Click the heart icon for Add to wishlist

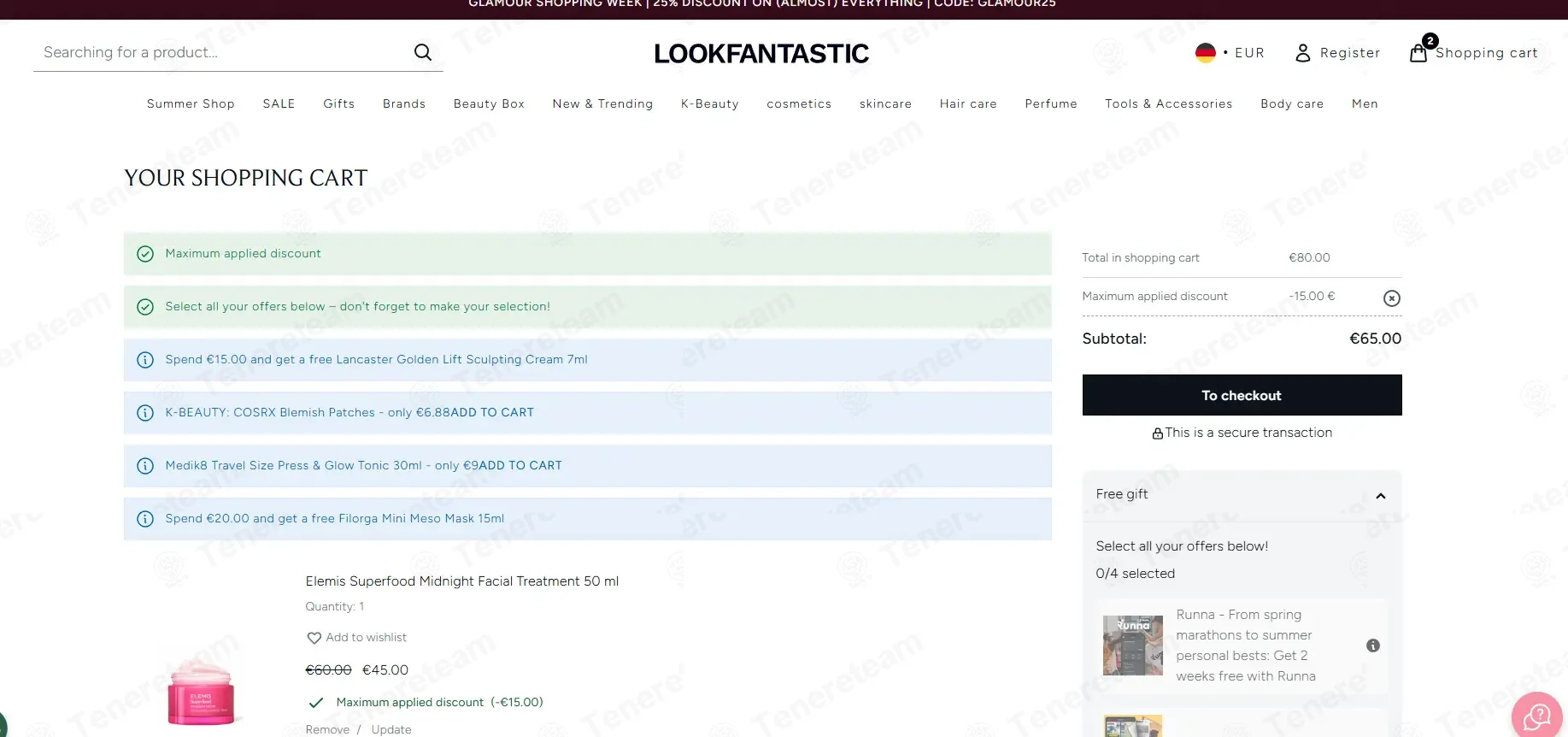[x=314, y=638]
